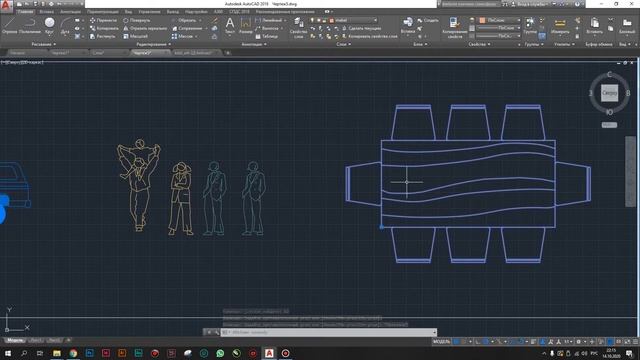The image size is (640, 360).
Task: Click Сделать текущим (Make Current) layer button
Action: [x=361, y=28]
